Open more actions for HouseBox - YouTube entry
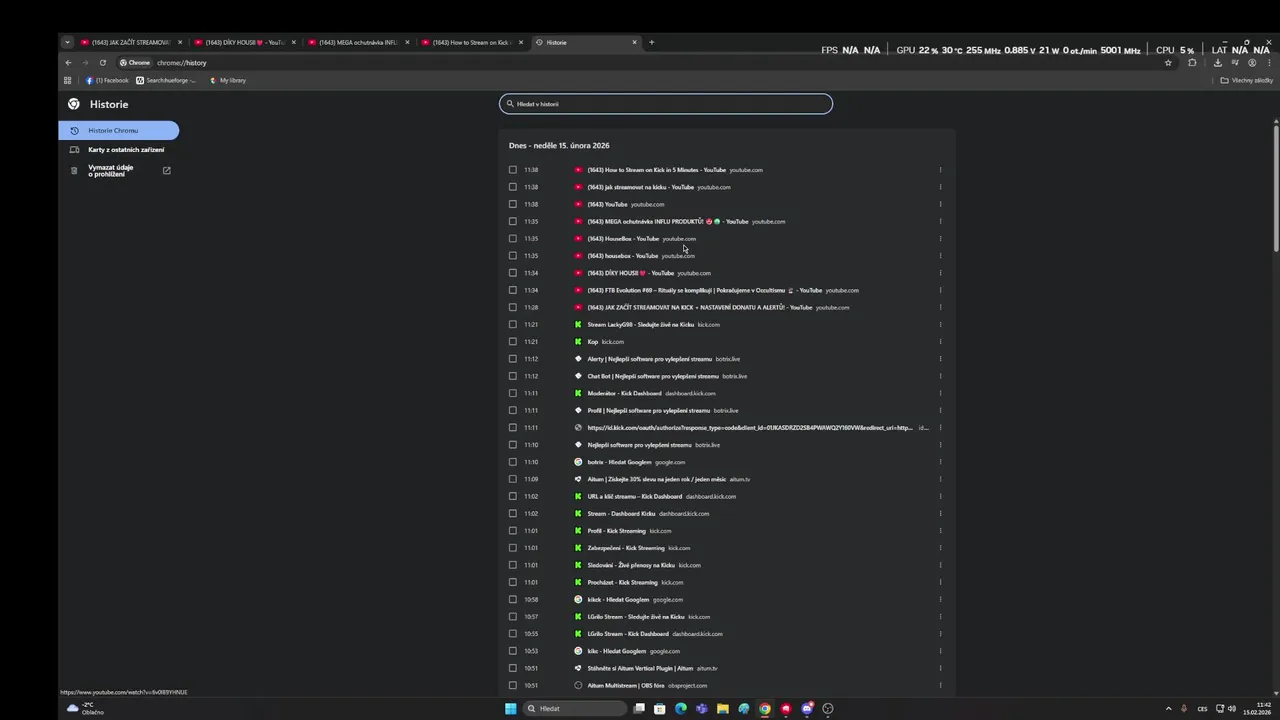The width and height of the screenshot is (1280, 720). 940,238
